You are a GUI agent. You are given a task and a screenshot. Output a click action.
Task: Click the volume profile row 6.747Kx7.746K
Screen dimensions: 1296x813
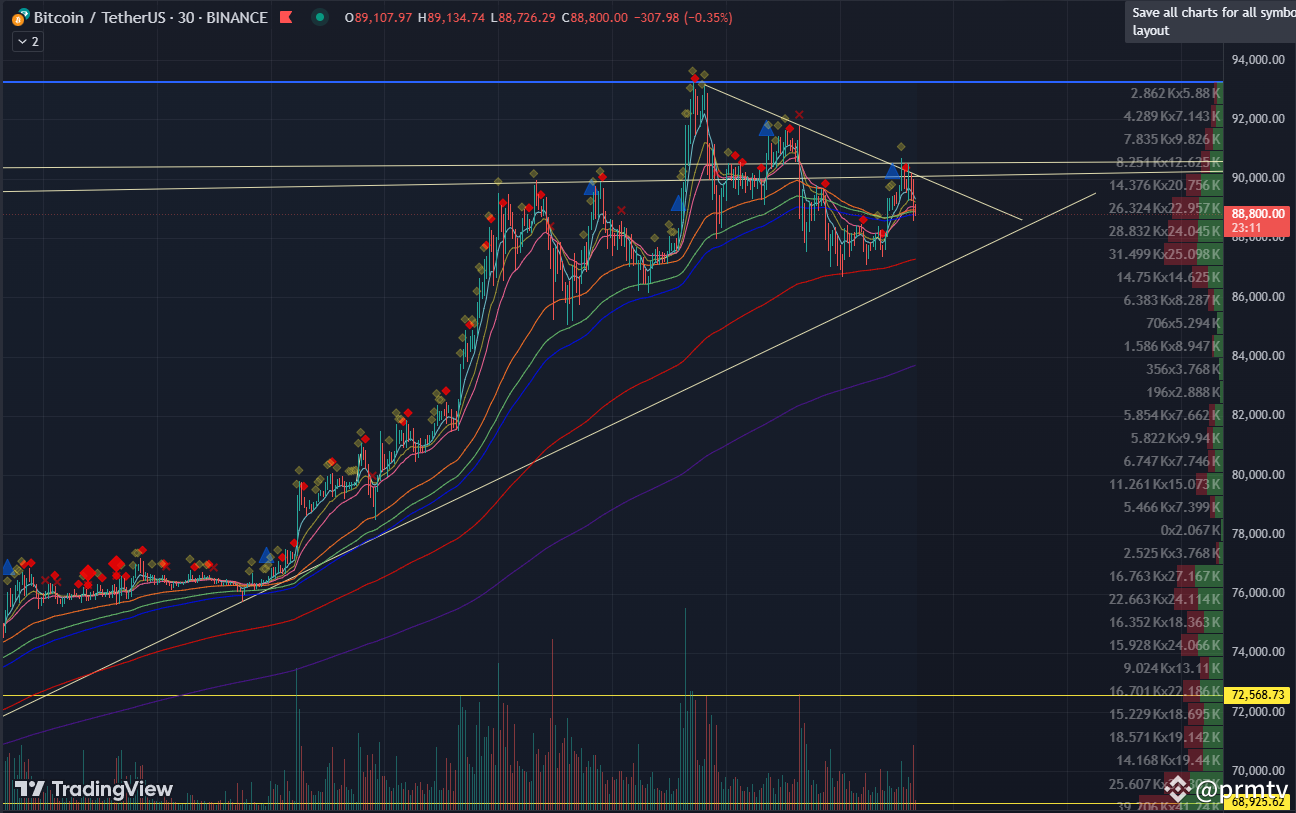(1172, 461)
